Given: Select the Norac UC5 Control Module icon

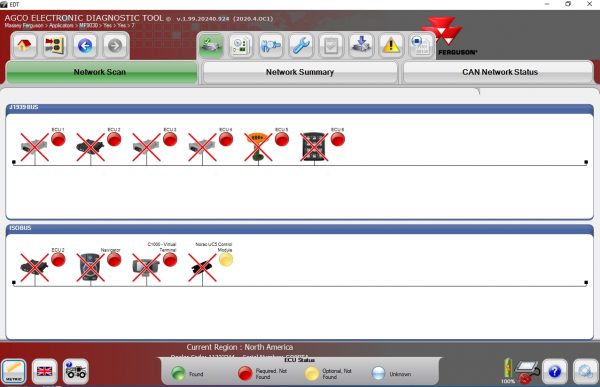Looking at the screenshot, I should [x=202, y=268].
